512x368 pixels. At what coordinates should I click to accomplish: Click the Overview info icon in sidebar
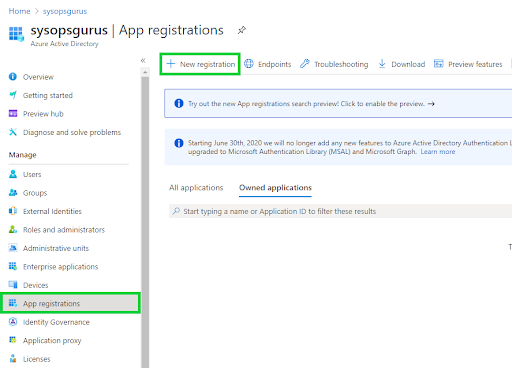click(x=13, y=77)
